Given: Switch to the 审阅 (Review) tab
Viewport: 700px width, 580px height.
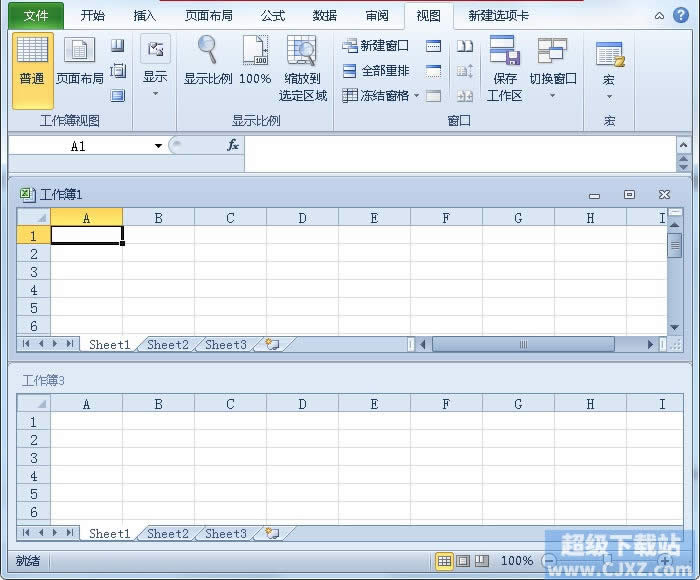Looking at the screenshot, I should (377, 16).
